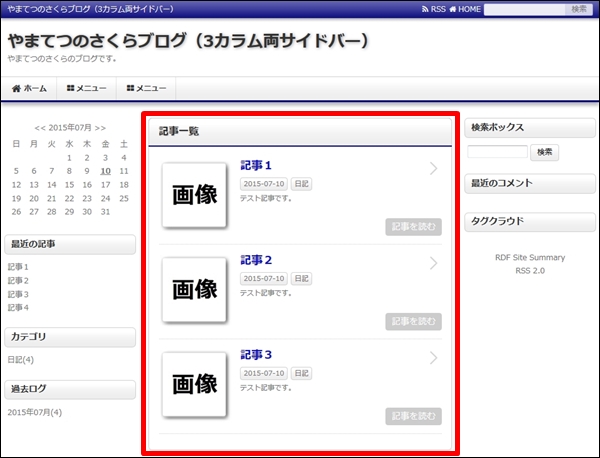Image resolution: width=600 pixels, height=458 pixels.
Task: Open 記事4 in recent articles sidebar
Action: click(18, 308)
